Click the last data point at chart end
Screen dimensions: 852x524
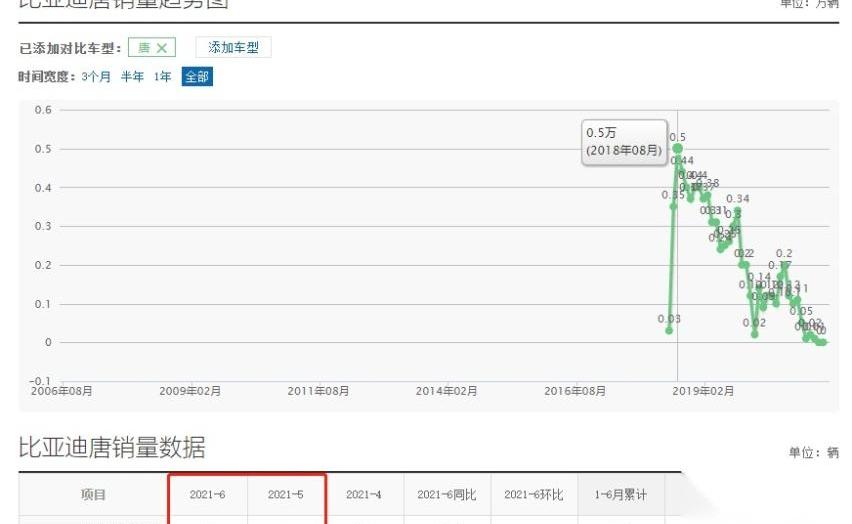824,342
